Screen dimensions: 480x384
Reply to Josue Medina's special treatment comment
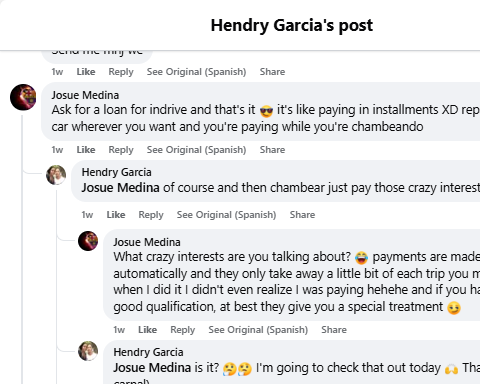[x=182, y=330]
